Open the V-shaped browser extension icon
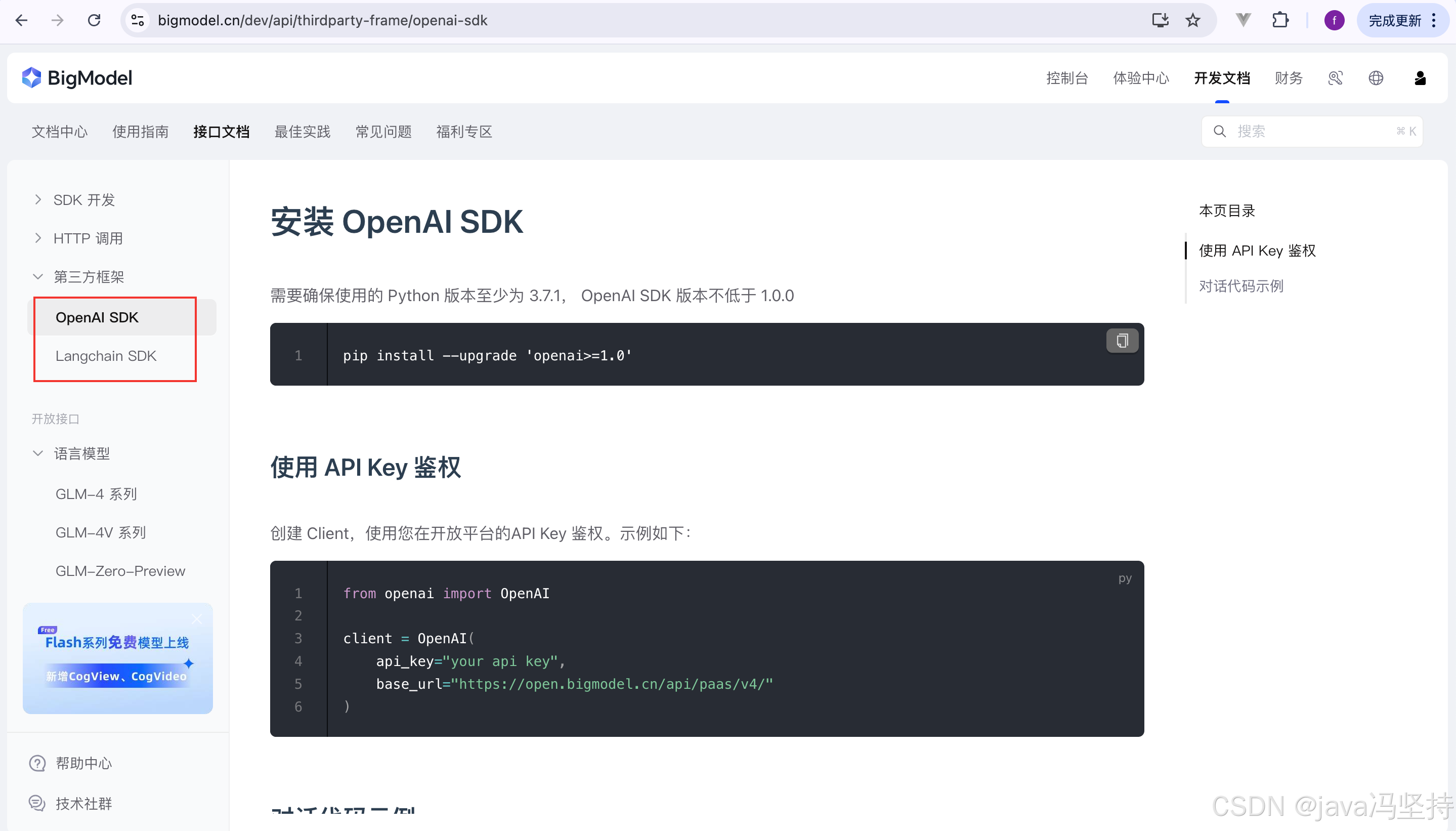The height and width of the screenshot is (831, 1456). tap(1243, 21)
